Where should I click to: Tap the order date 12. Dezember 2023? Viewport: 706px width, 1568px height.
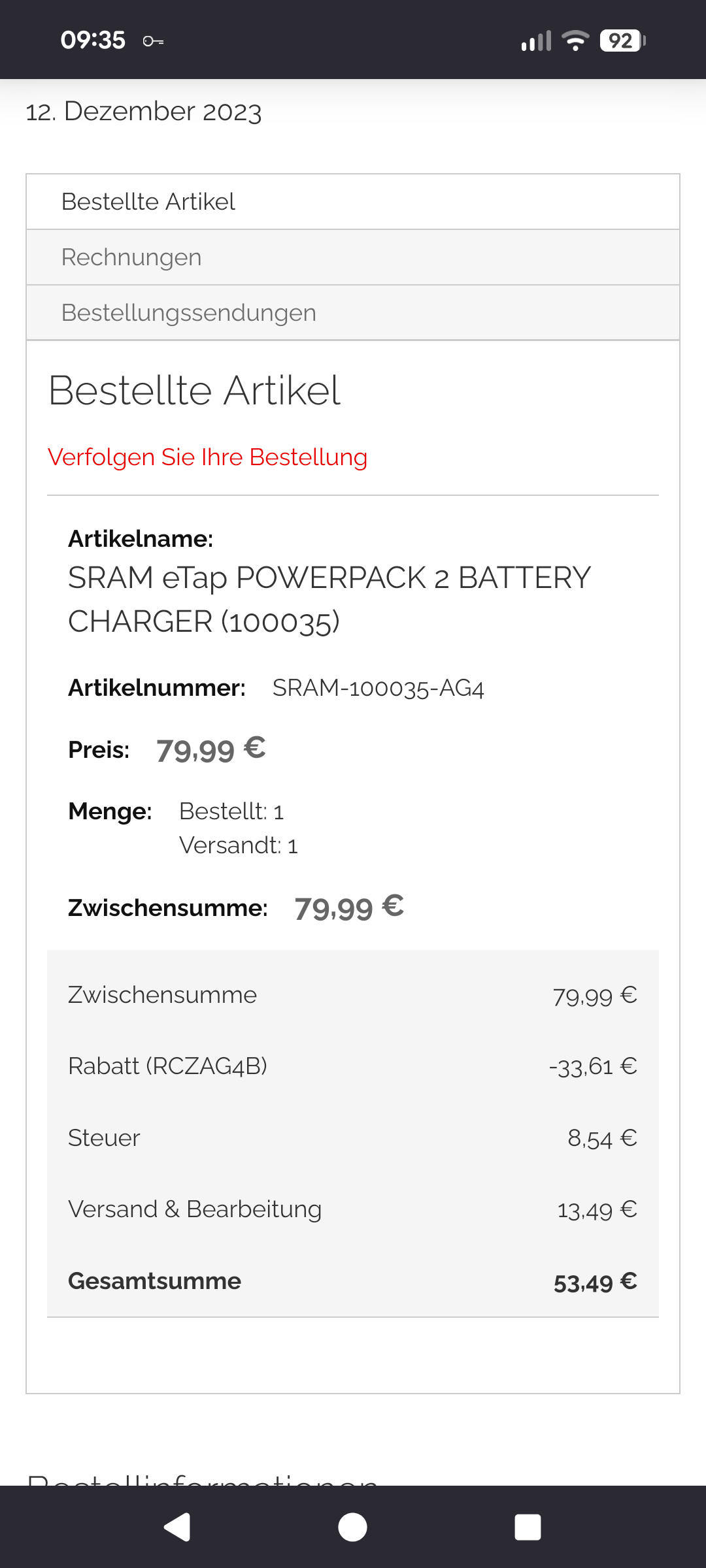(x=144, y=112)
